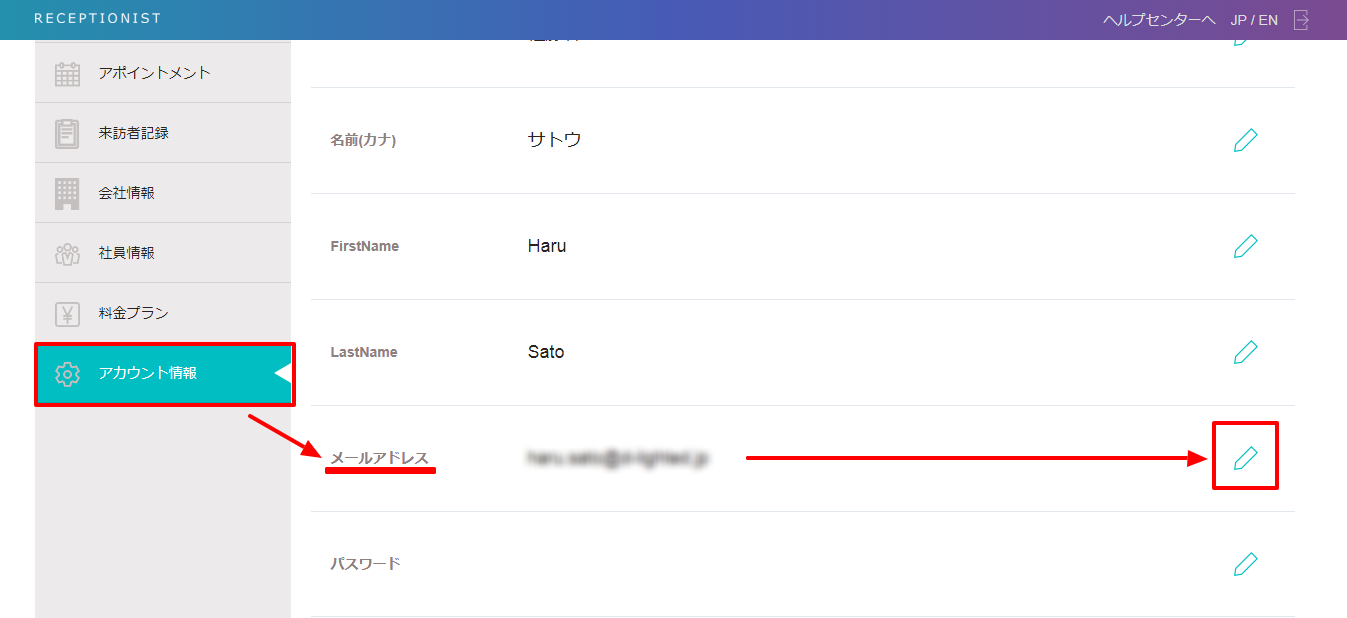Open password editing via パスワード pencil icon
Screen dimensions: 1347x618
1245,564
